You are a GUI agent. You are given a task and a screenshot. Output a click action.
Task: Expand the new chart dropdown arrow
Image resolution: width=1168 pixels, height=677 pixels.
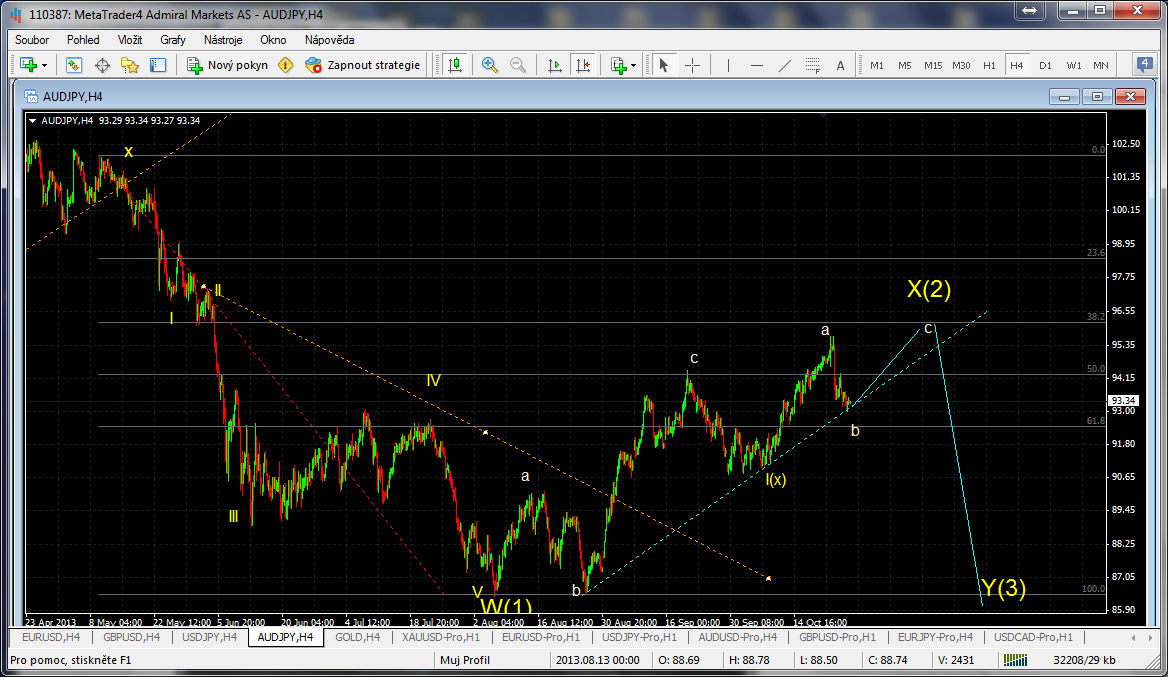[x=45, y=65]
